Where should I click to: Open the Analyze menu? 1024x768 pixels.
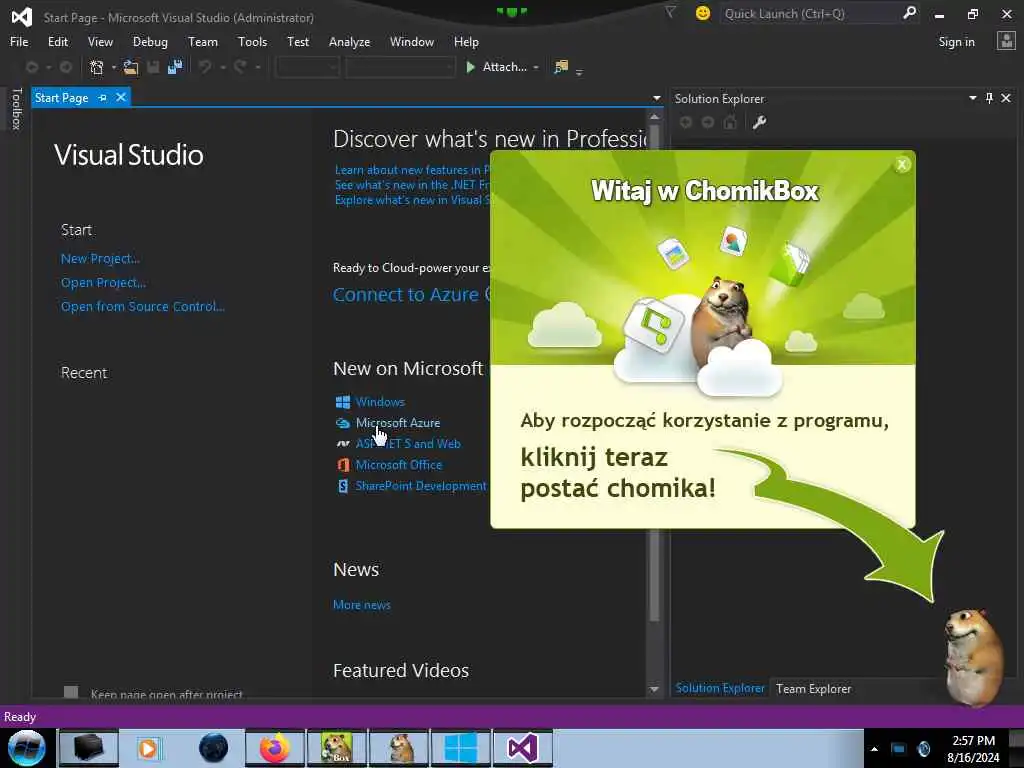click(349, 42)
